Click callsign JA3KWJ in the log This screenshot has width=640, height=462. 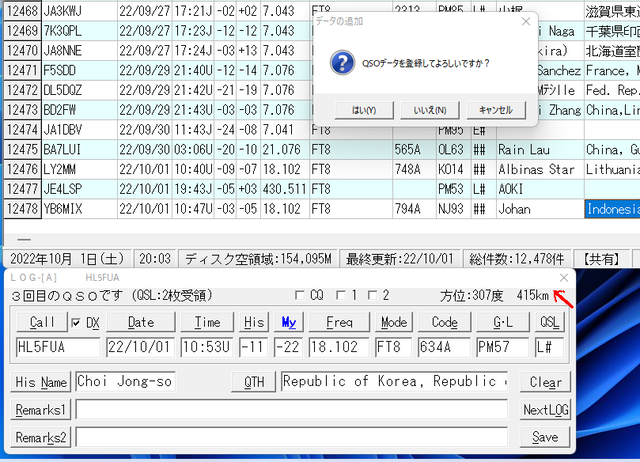tap(62, 11)
